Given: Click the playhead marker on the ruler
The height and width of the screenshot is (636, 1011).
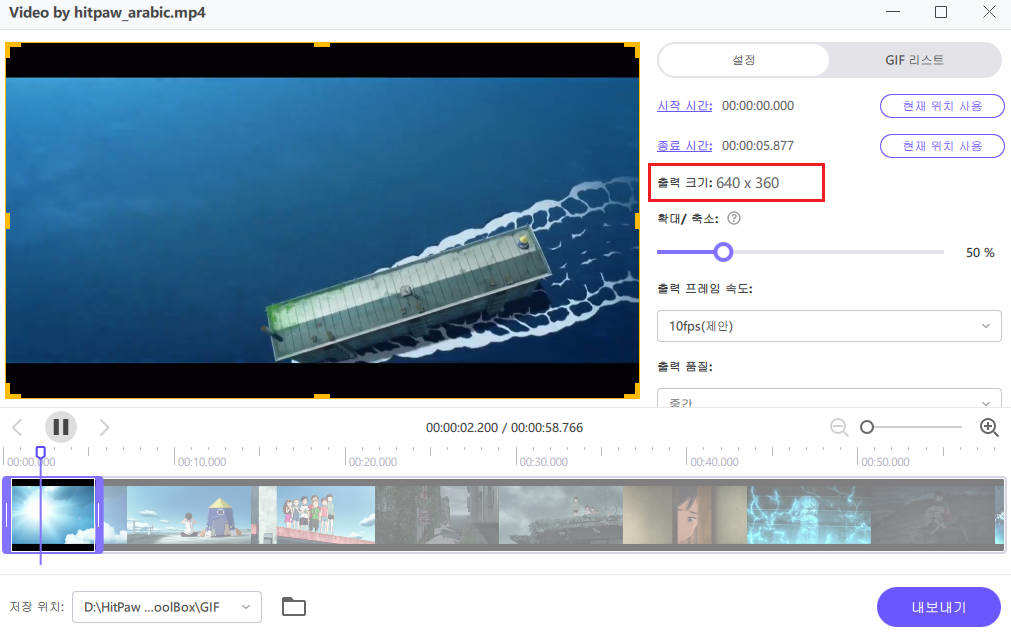Looking at the screenshot, I should coord(41,453).
